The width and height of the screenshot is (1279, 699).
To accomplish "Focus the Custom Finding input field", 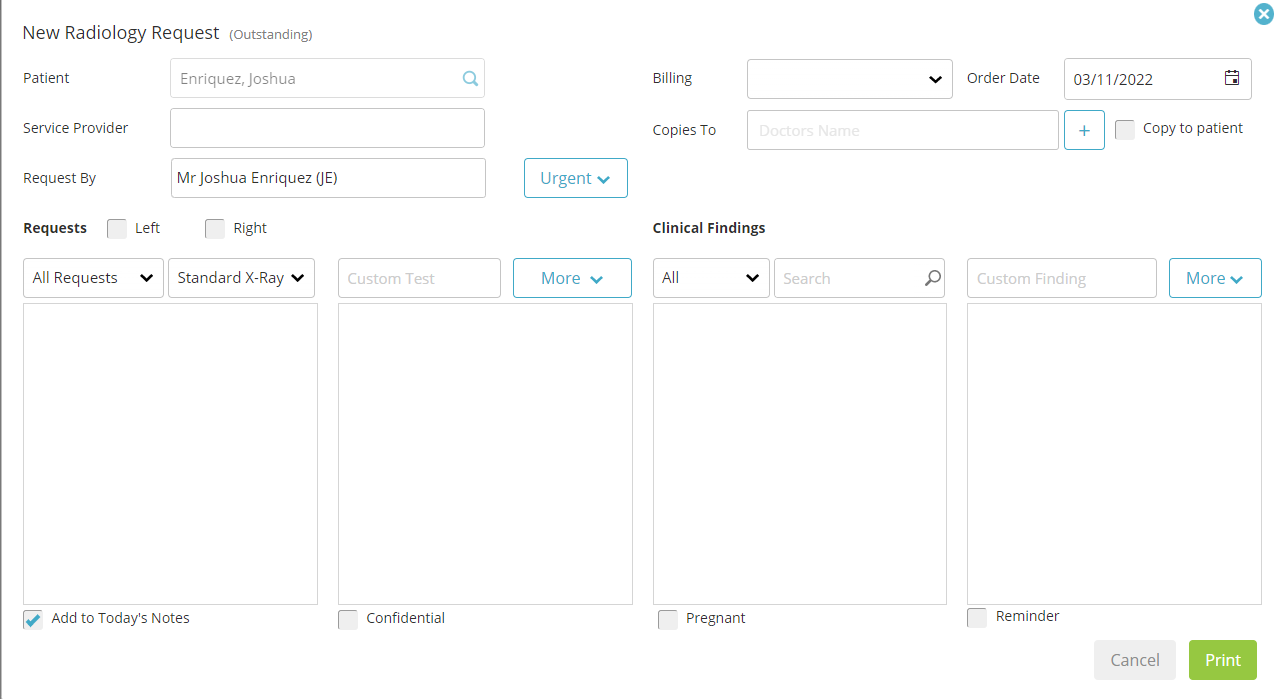I will click(x=1062, y=278).
